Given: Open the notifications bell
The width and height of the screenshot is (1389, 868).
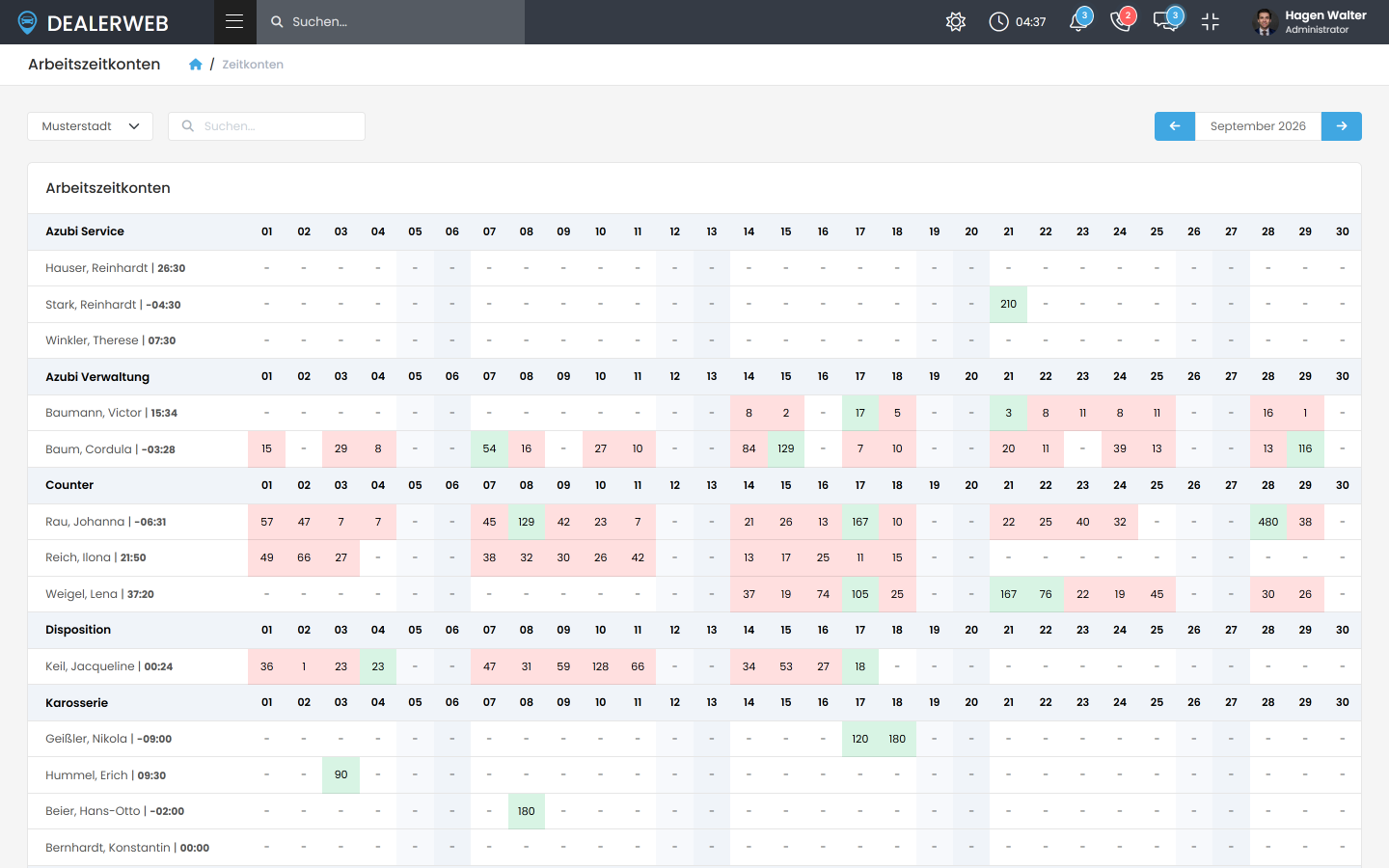Looking at the screenshot, I should [x=1079, y=21].
